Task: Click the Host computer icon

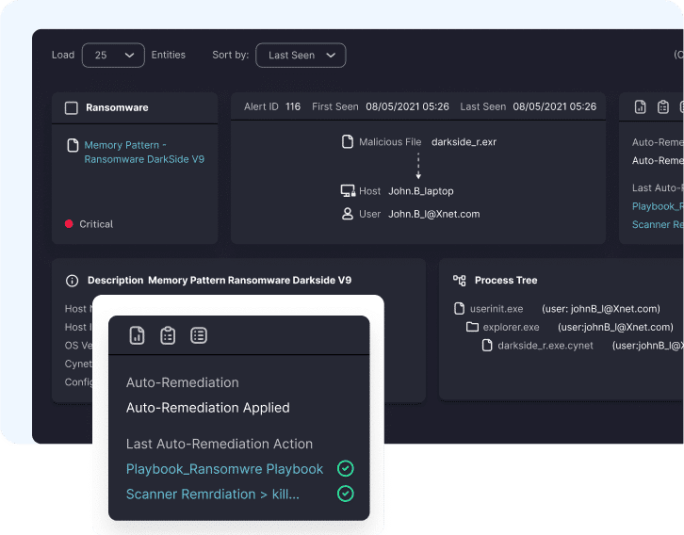Action: click(347, 191)
